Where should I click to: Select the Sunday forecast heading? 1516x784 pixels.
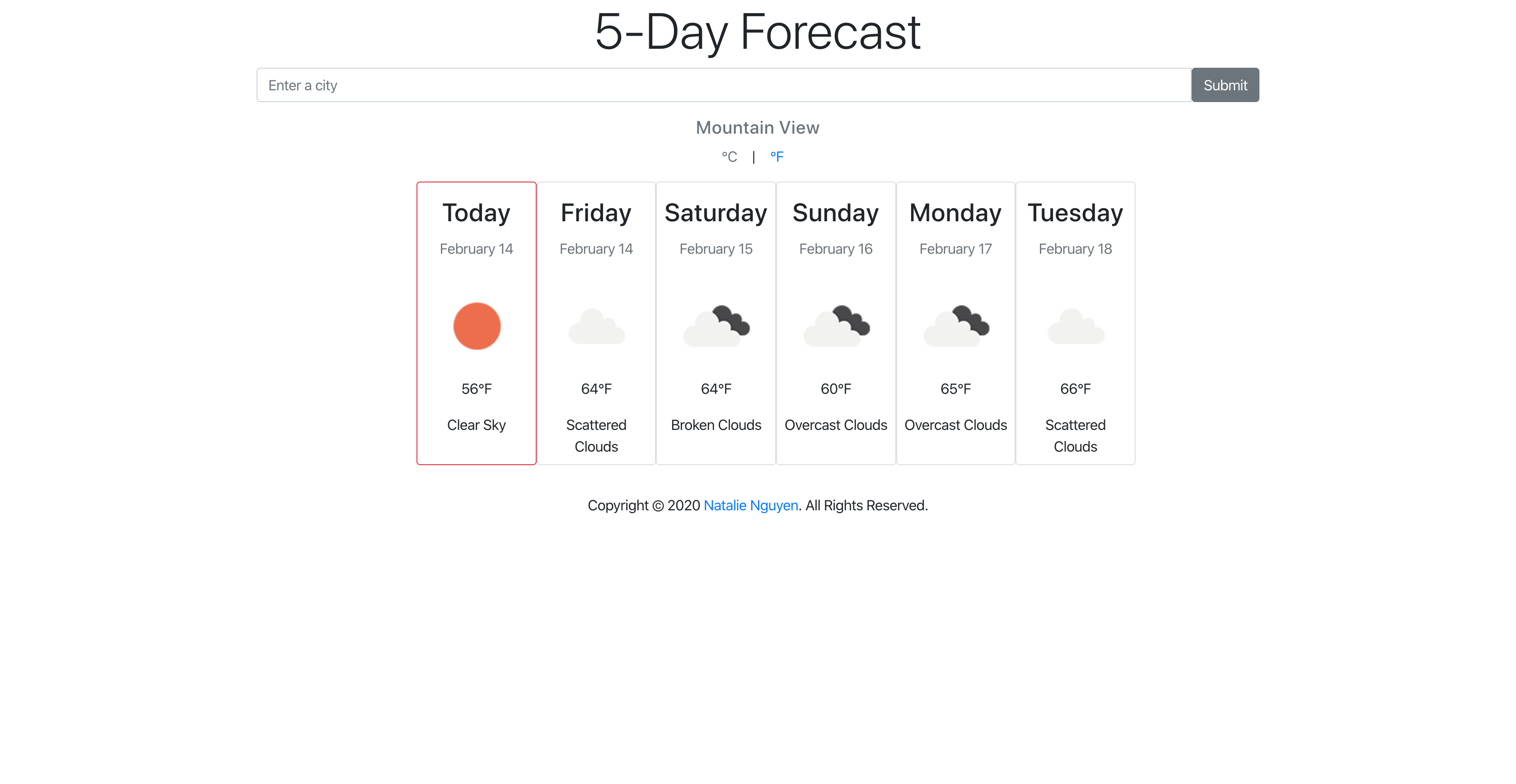point(836,213)
